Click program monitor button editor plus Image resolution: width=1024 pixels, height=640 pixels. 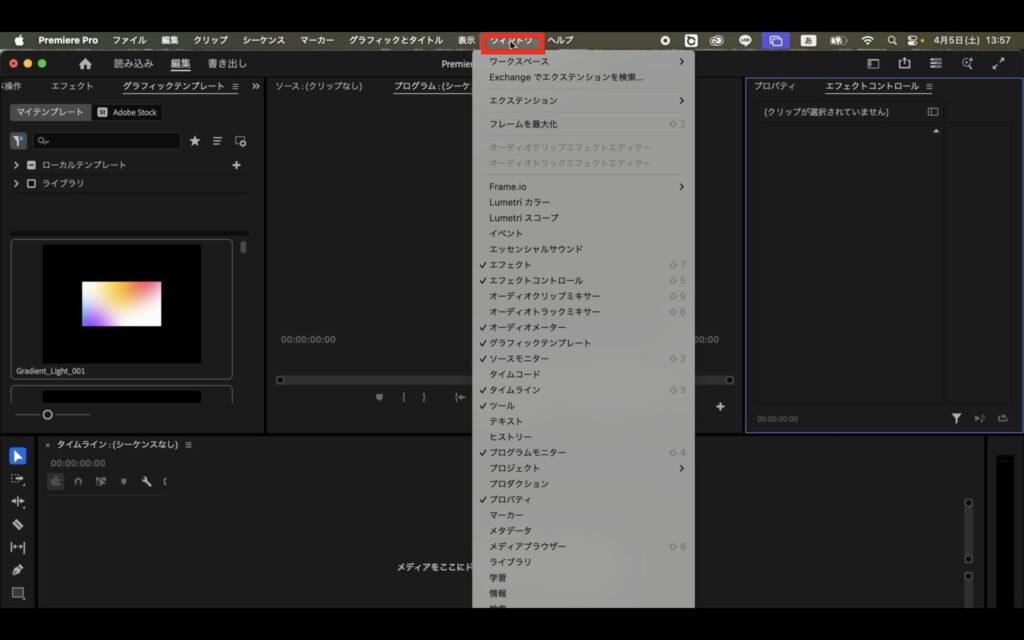click(x=720, y=406)
